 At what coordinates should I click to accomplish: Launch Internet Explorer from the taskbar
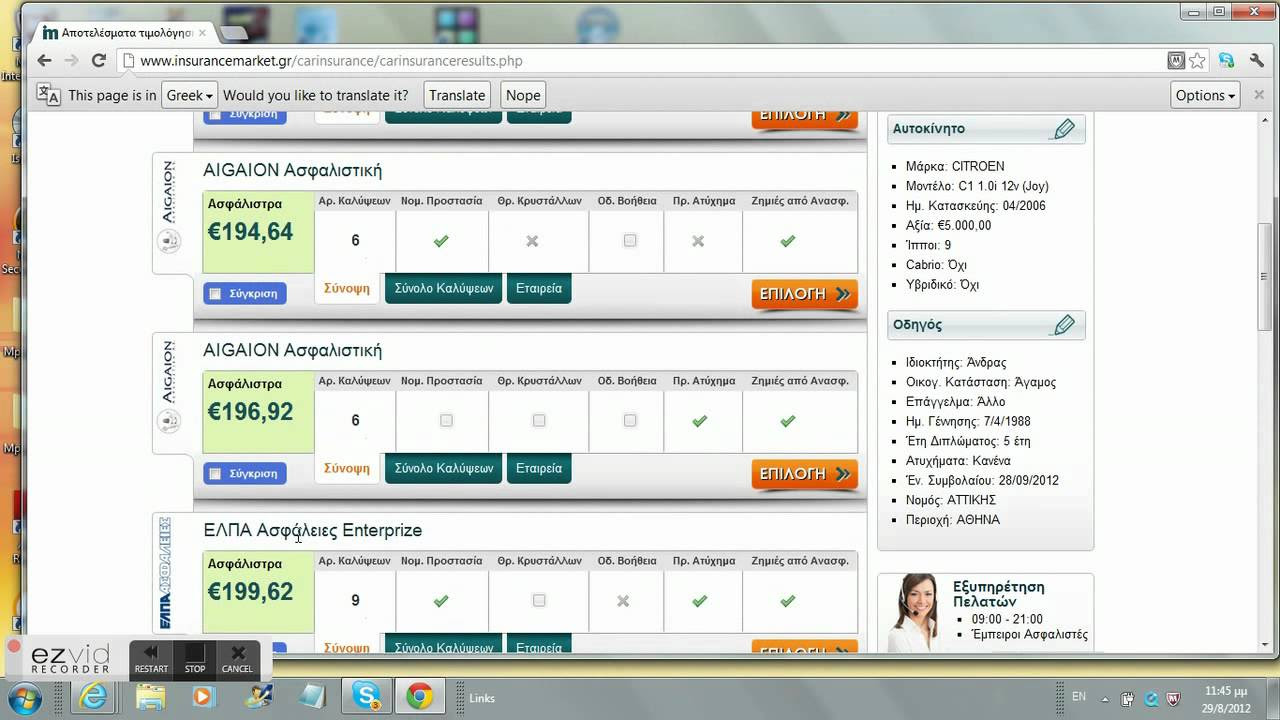point(95,697)
